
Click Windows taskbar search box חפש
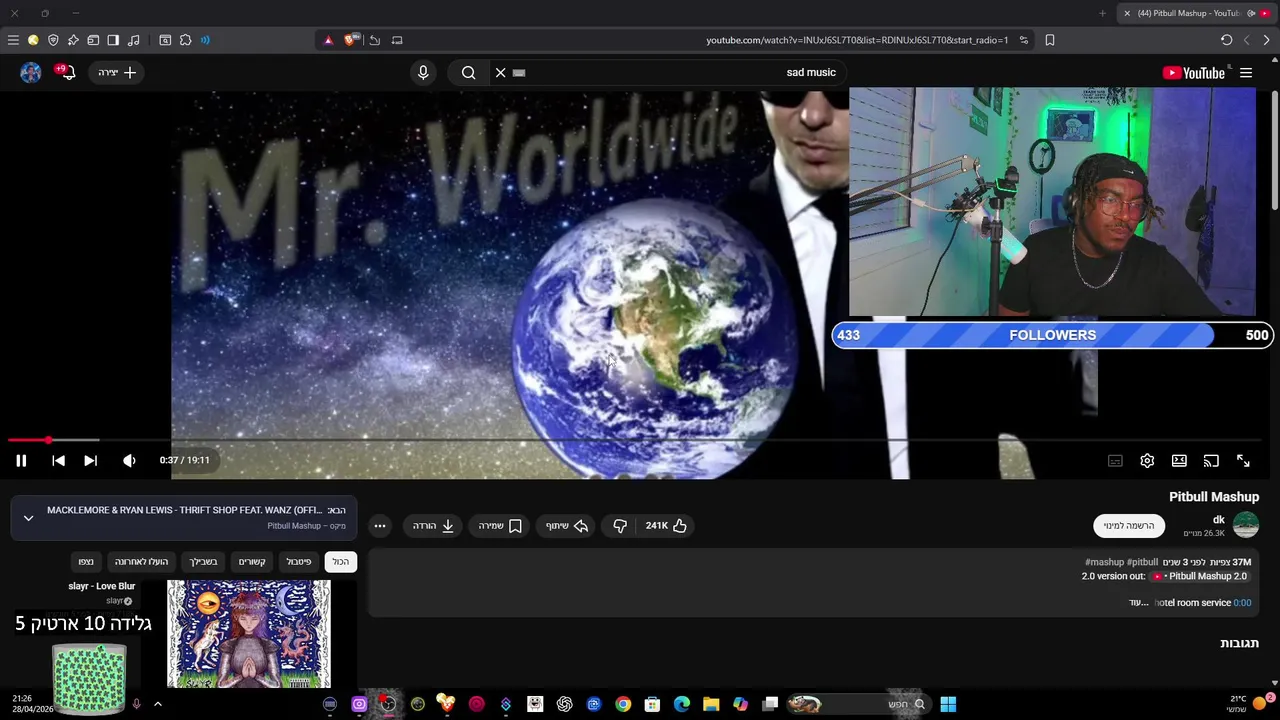pos(860,704)
